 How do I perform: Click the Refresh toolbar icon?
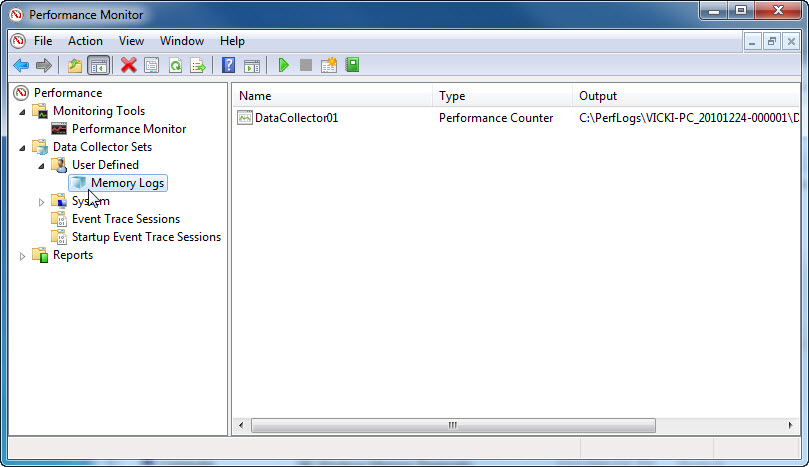[175, 66]
